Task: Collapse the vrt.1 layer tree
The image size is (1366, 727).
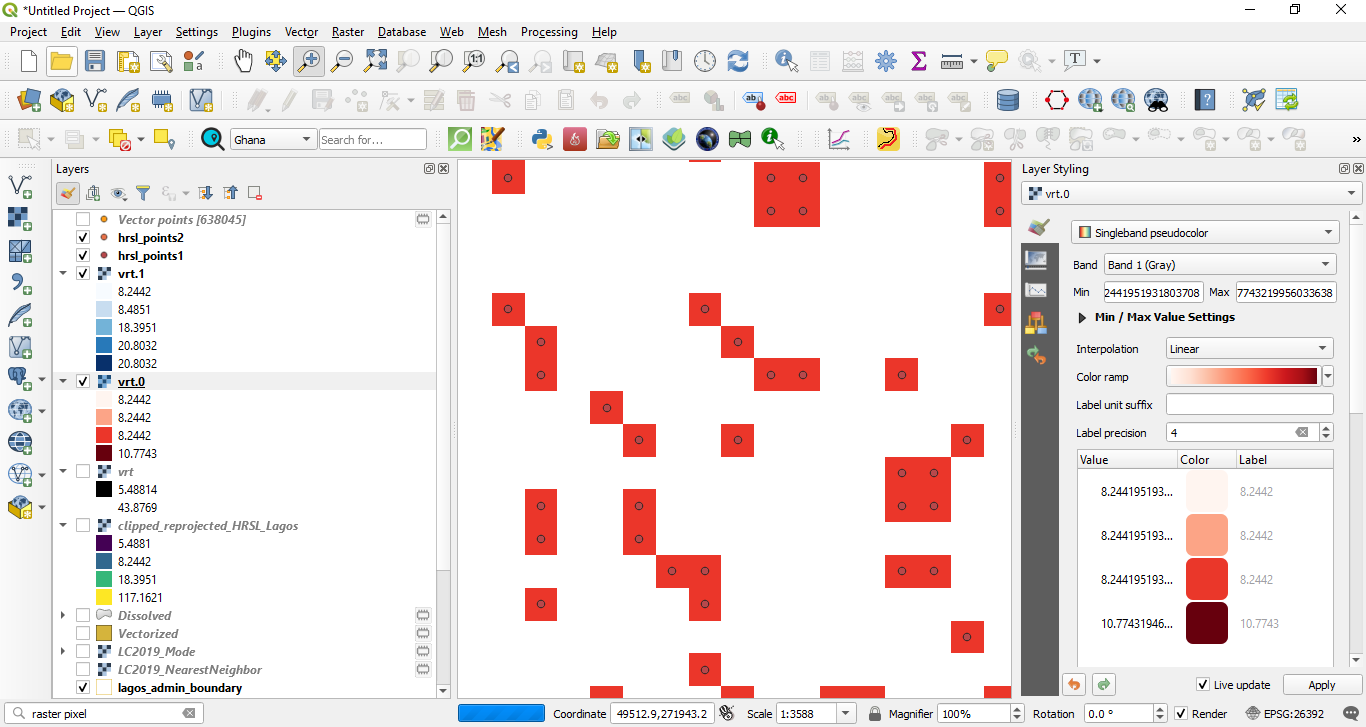Action: pyautogui.click(x=64, y=274)
